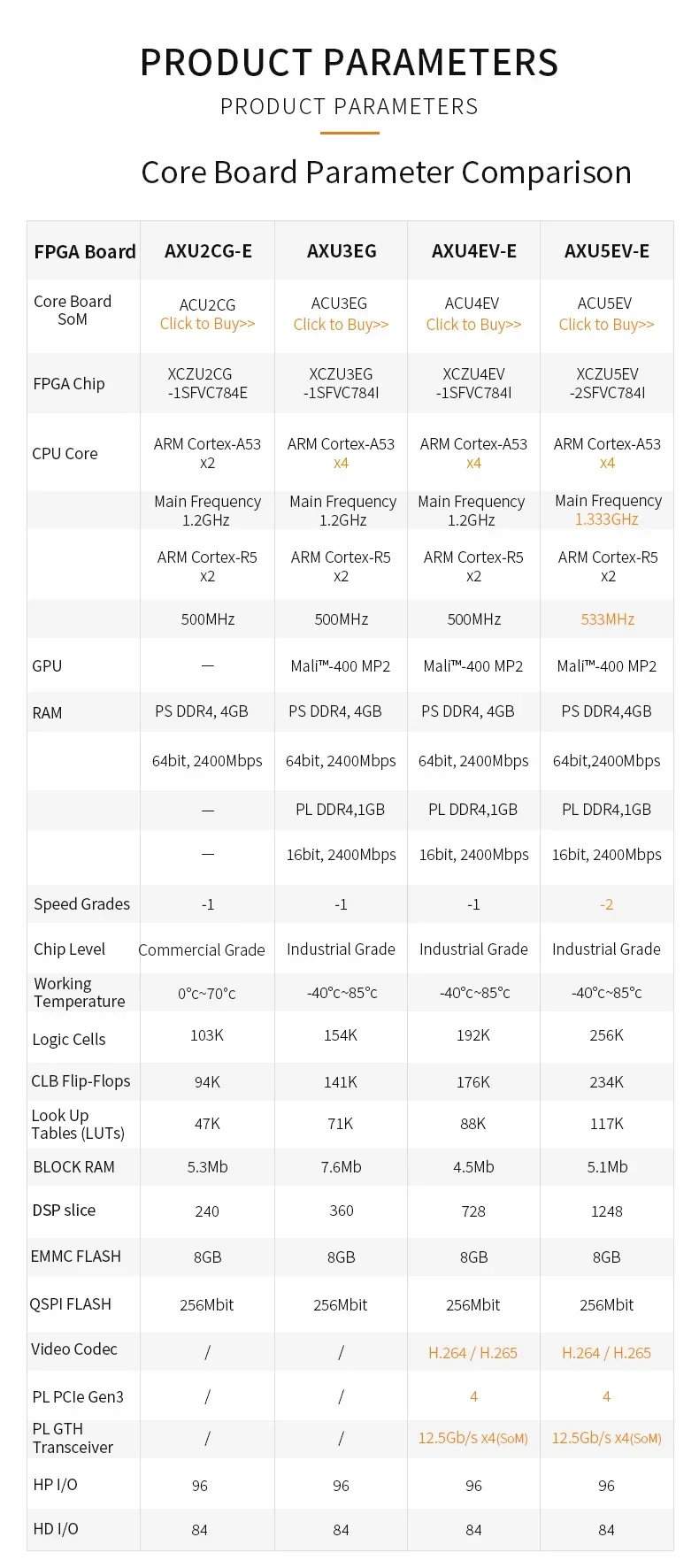Select the orange 533MHz cell

pos(607,619)
